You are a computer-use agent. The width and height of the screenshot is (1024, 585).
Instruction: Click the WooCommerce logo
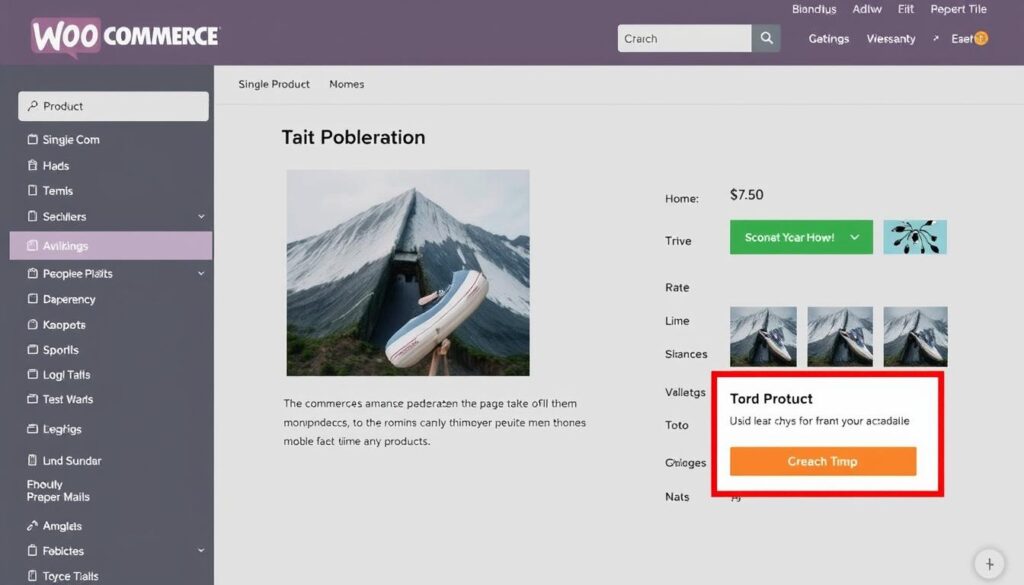(x=125, y=36)
